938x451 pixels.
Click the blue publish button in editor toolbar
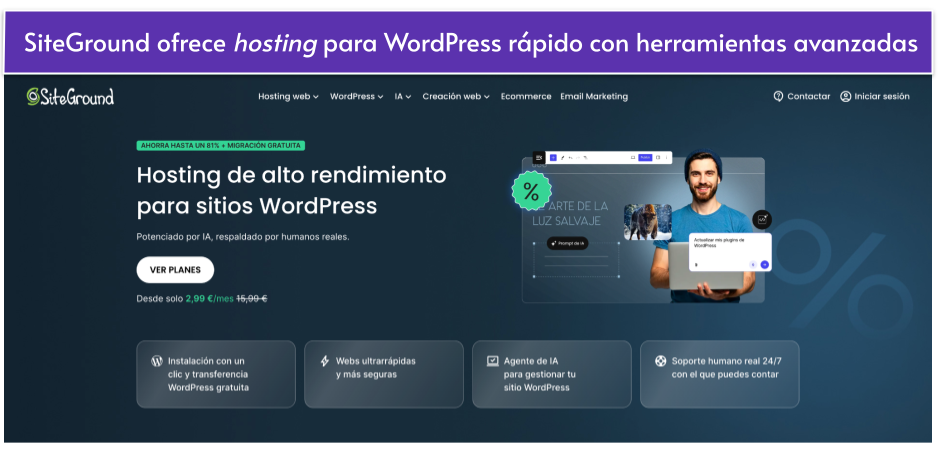point(645,157)
